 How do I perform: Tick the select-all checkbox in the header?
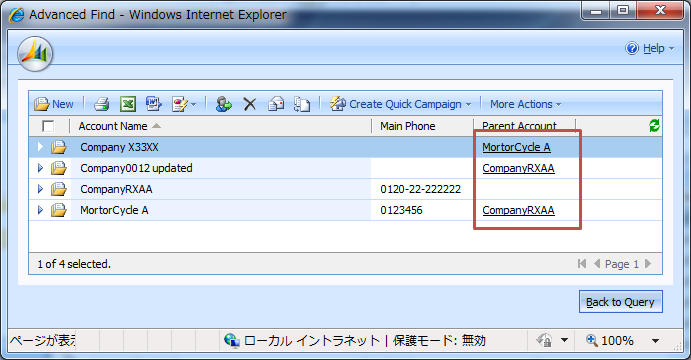[x=48, y=126]
